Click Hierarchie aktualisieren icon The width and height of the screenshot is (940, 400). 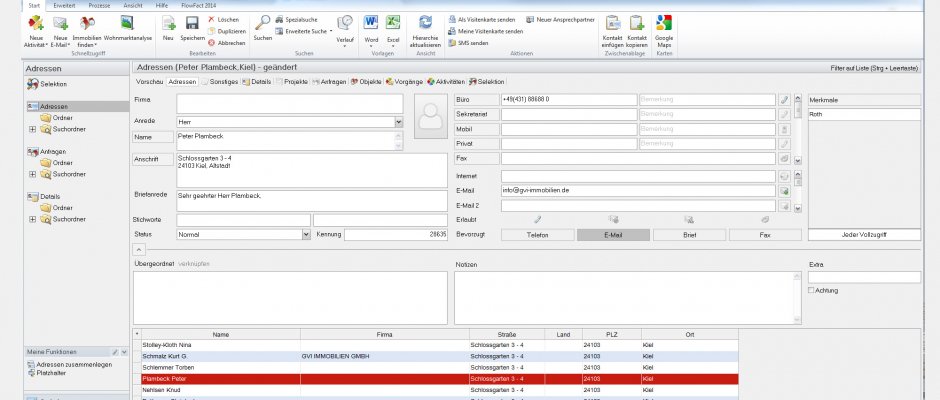point(425,24)
